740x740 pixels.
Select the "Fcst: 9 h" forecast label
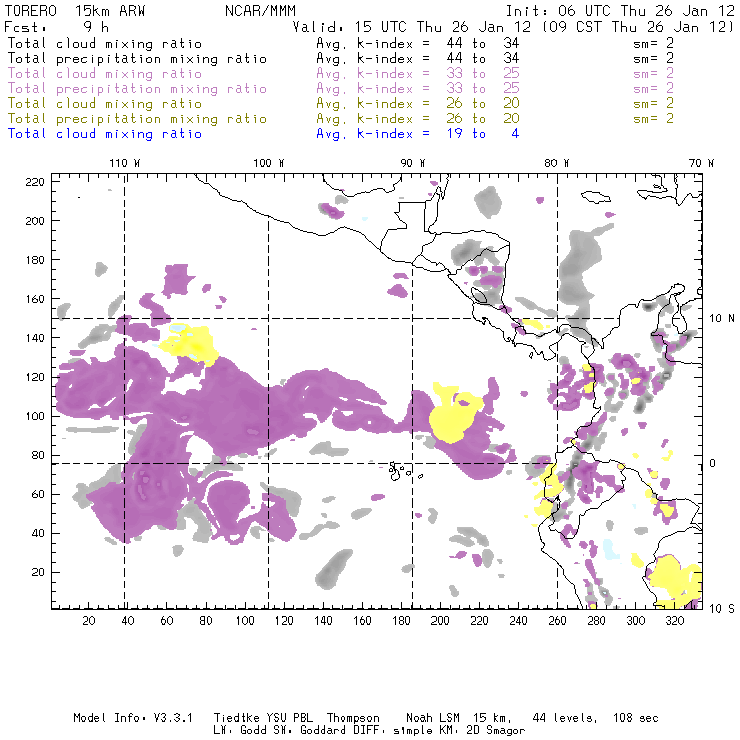pos(57,27)
